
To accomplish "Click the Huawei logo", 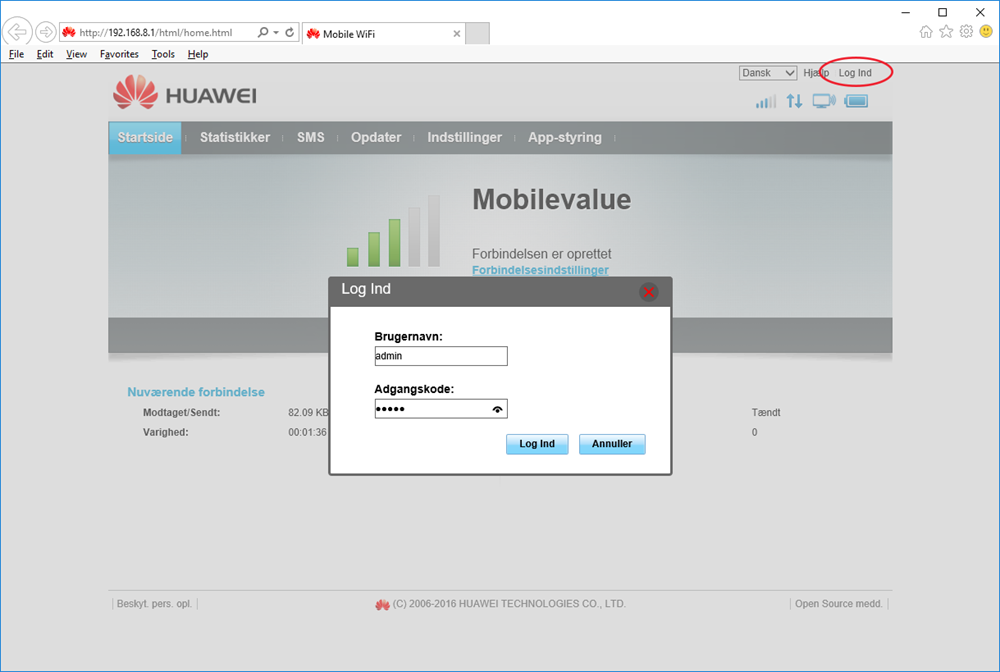I will tap(185, 93).
